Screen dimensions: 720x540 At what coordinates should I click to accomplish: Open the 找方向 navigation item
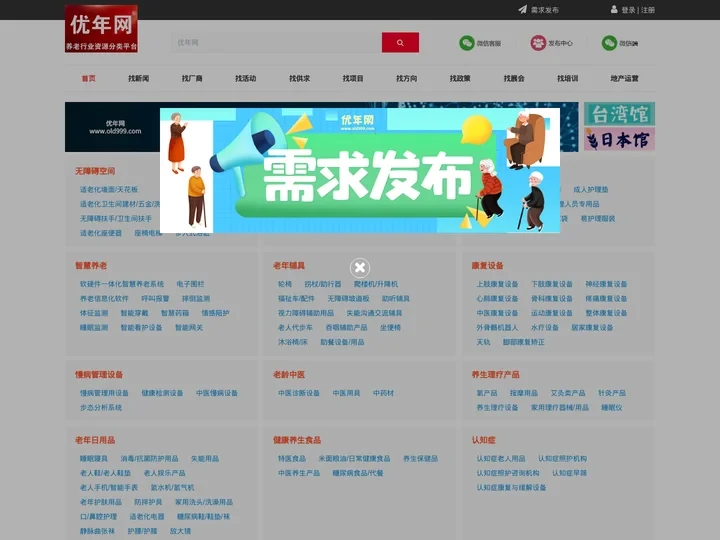pyautogui.click(x=406, y=79)
